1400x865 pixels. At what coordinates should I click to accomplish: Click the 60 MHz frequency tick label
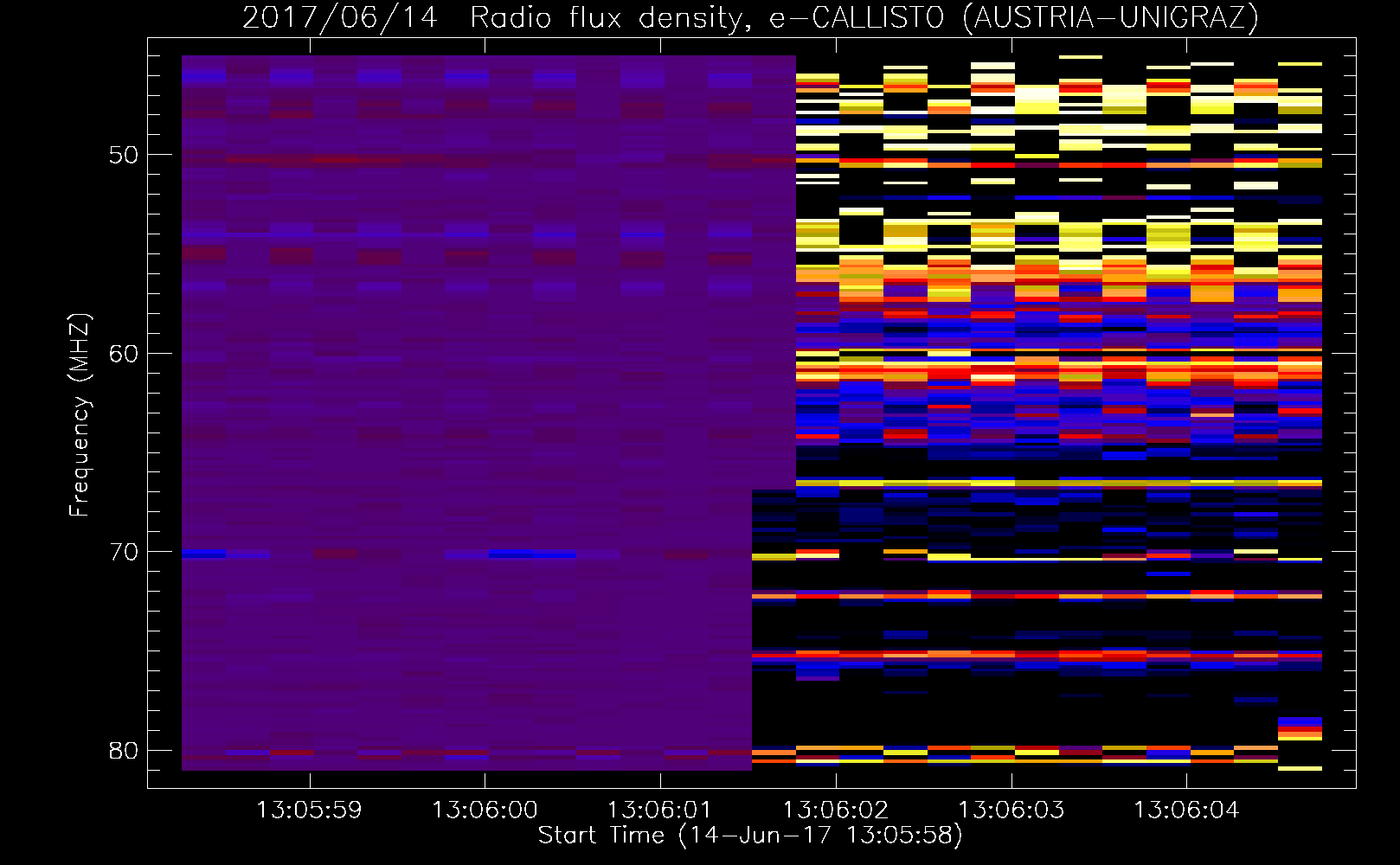click(x=125, y=354)
